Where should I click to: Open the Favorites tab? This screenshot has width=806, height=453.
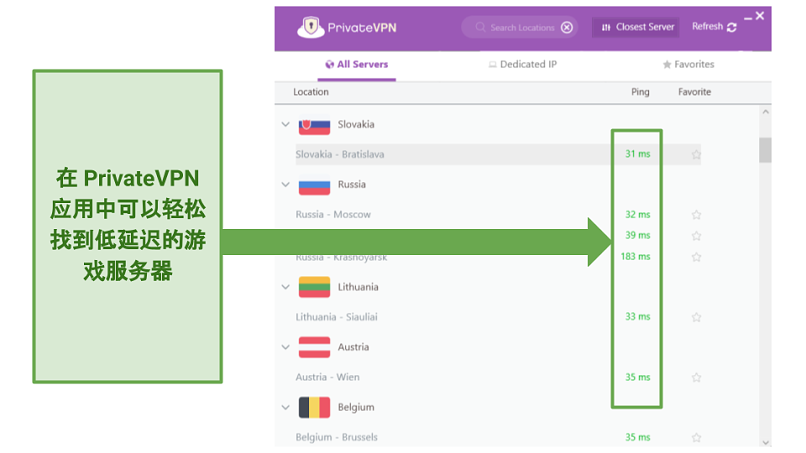[x=688, y=65]
